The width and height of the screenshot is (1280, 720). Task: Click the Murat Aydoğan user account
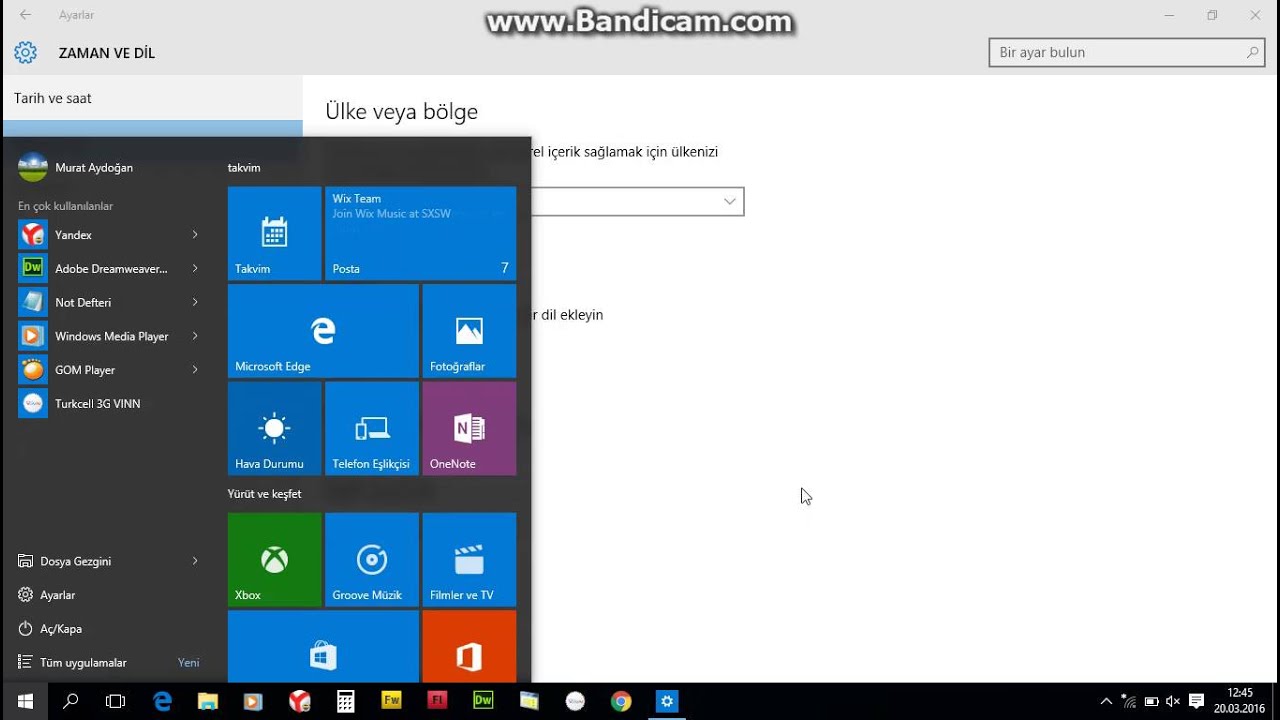75,167
